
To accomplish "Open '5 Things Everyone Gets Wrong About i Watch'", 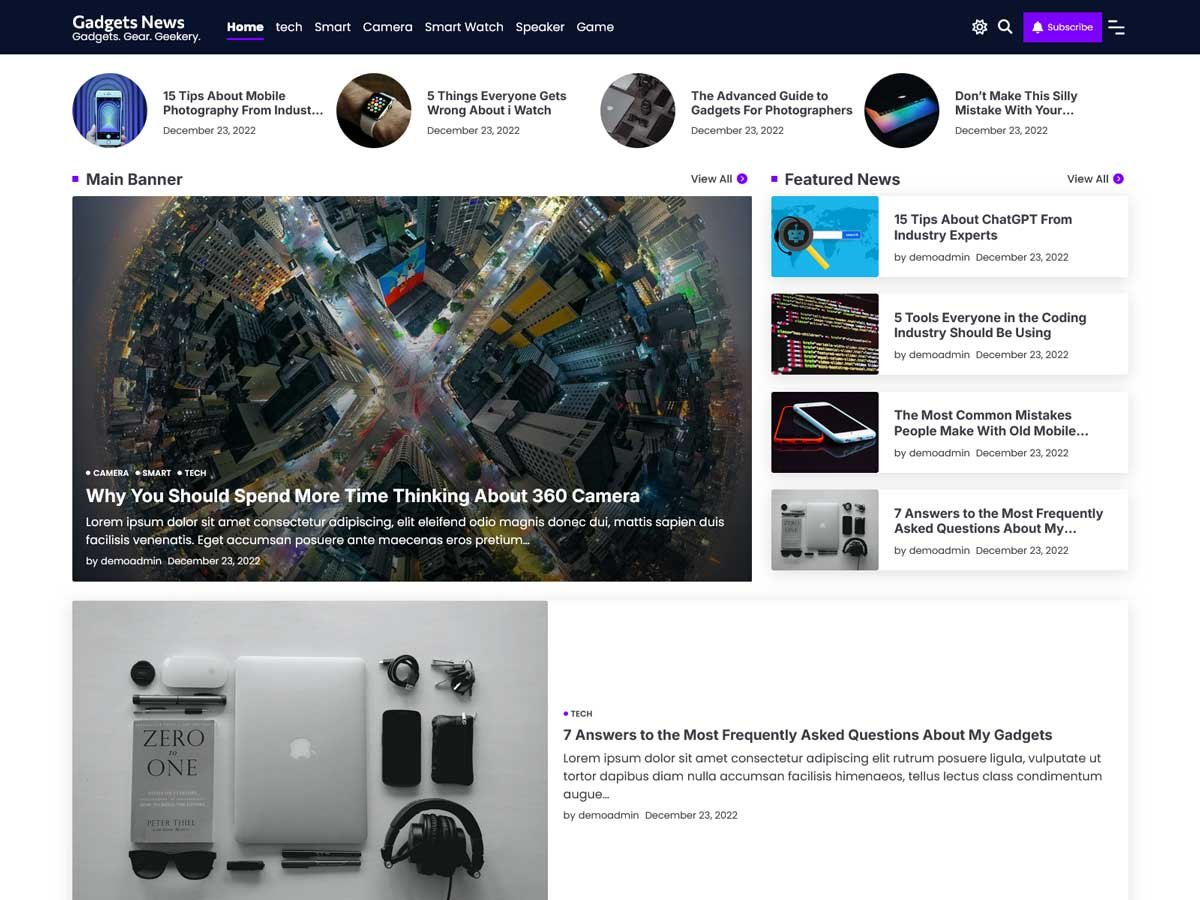I will [497, 103].
